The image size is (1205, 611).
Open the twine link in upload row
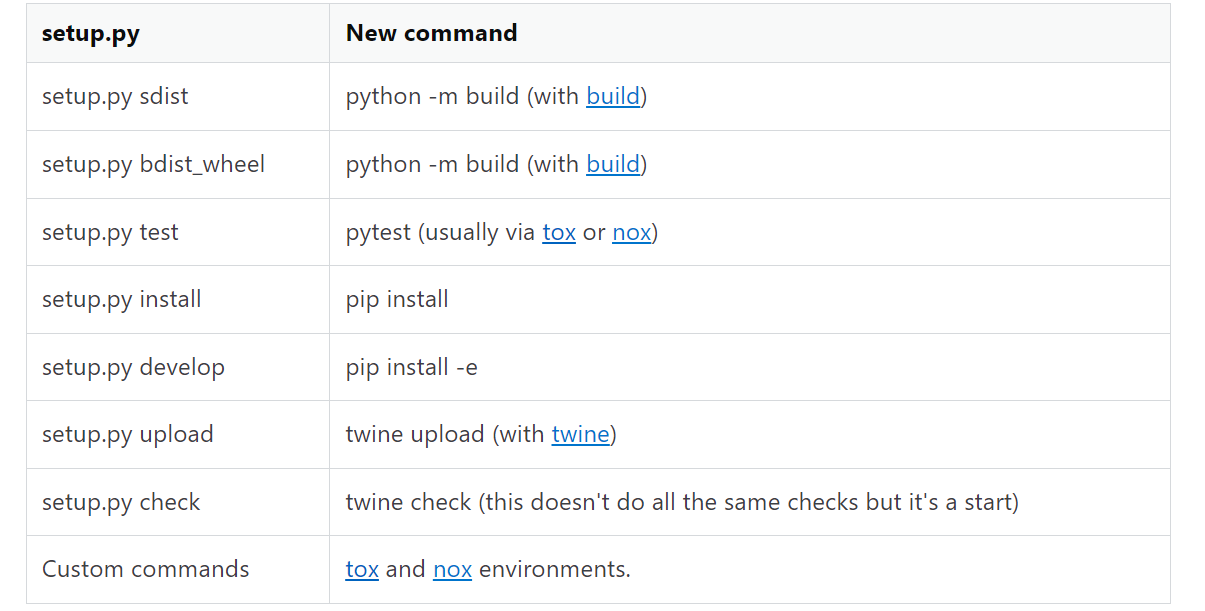(x=581, y=434)
